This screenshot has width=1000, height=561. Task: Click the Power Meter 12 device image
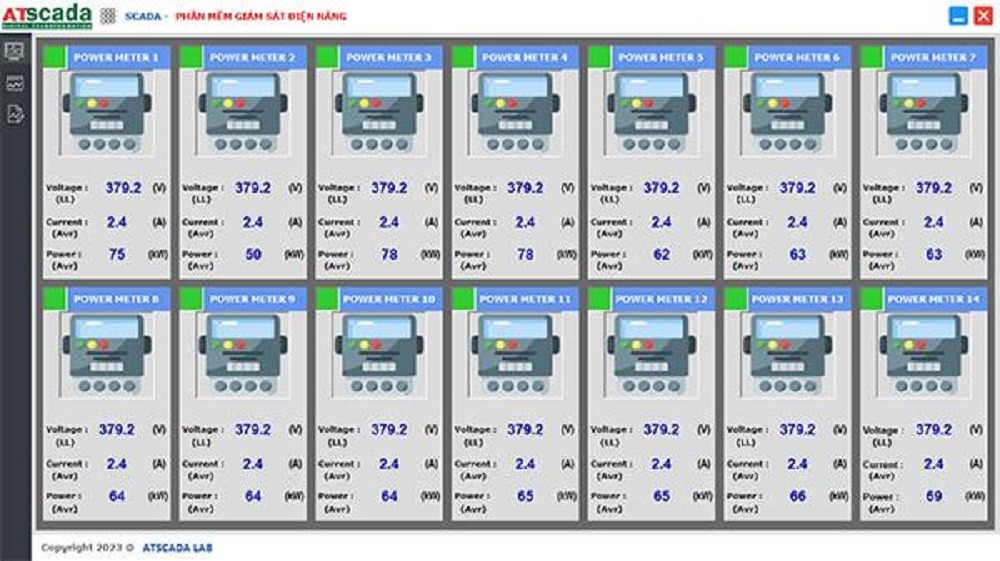click(x=652, y=355)
